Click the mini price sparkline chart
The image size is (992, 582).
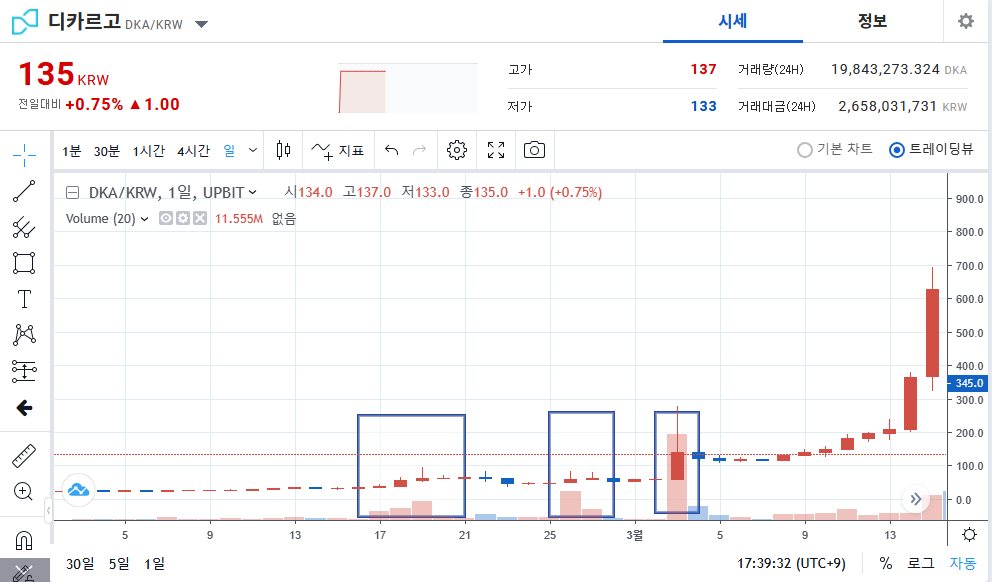pos(407,88)
